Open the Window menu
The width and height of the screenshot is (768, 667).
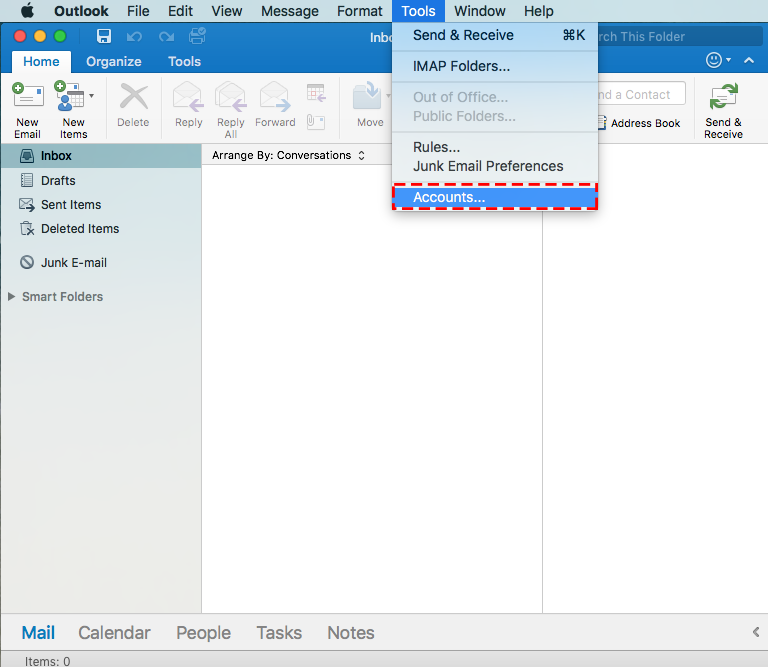pyautogui.click(x=480, y=11)
